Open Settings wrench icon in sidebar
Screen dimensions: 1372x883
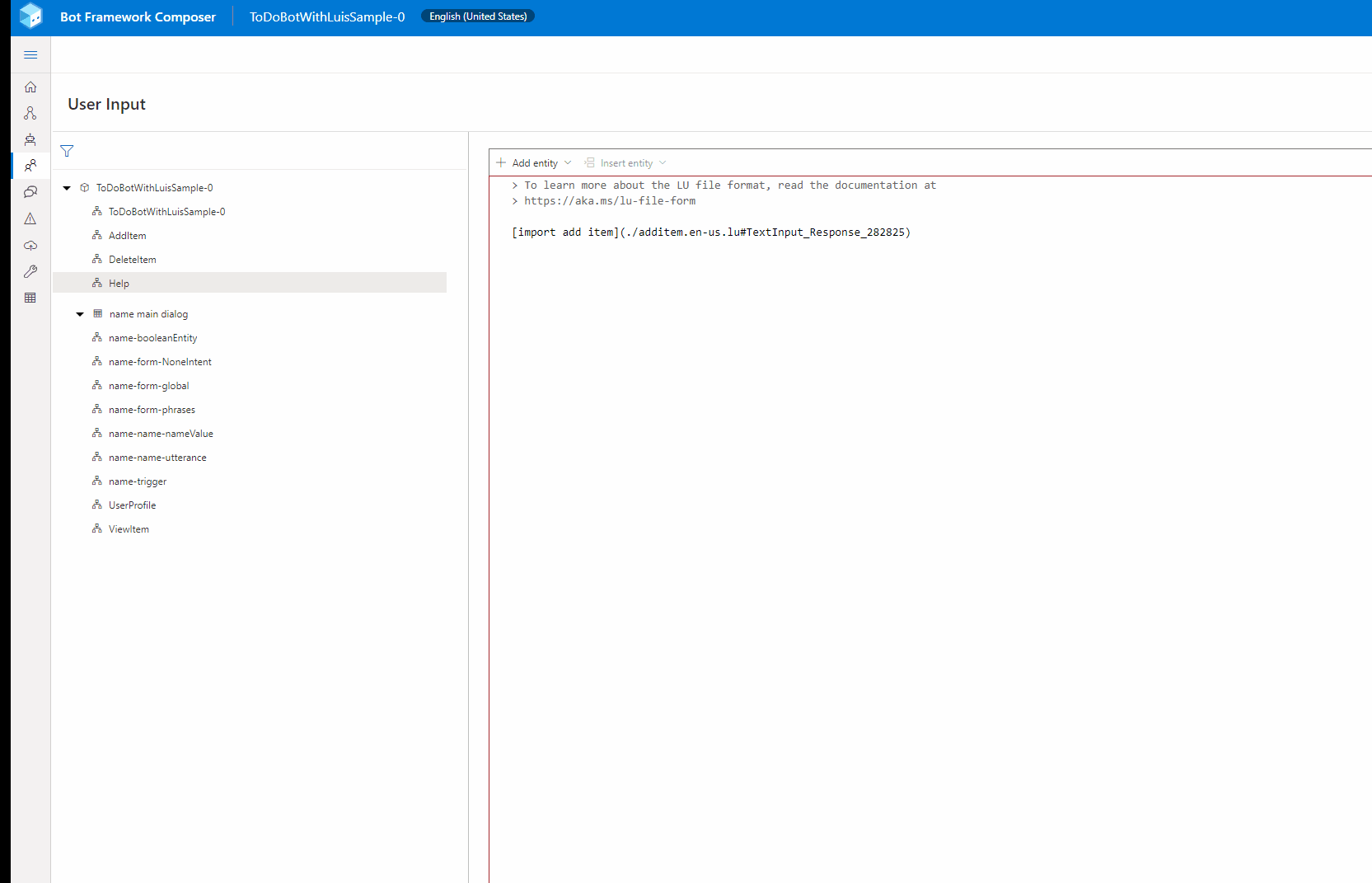click(30, 271)
